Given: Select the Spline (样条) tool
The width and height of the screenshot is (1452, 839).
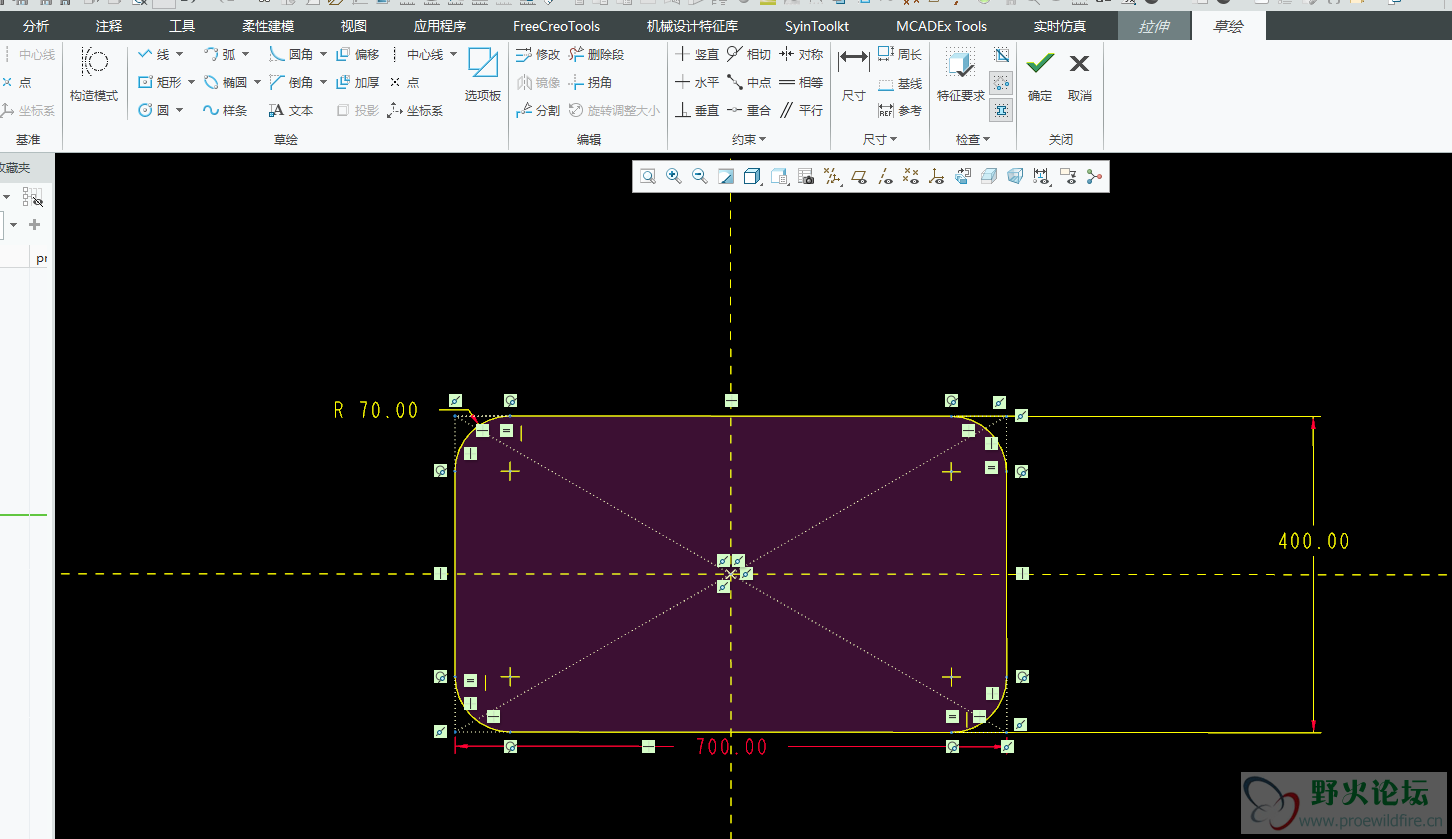Looking at the screenshot, I should (x=225, y=110).
